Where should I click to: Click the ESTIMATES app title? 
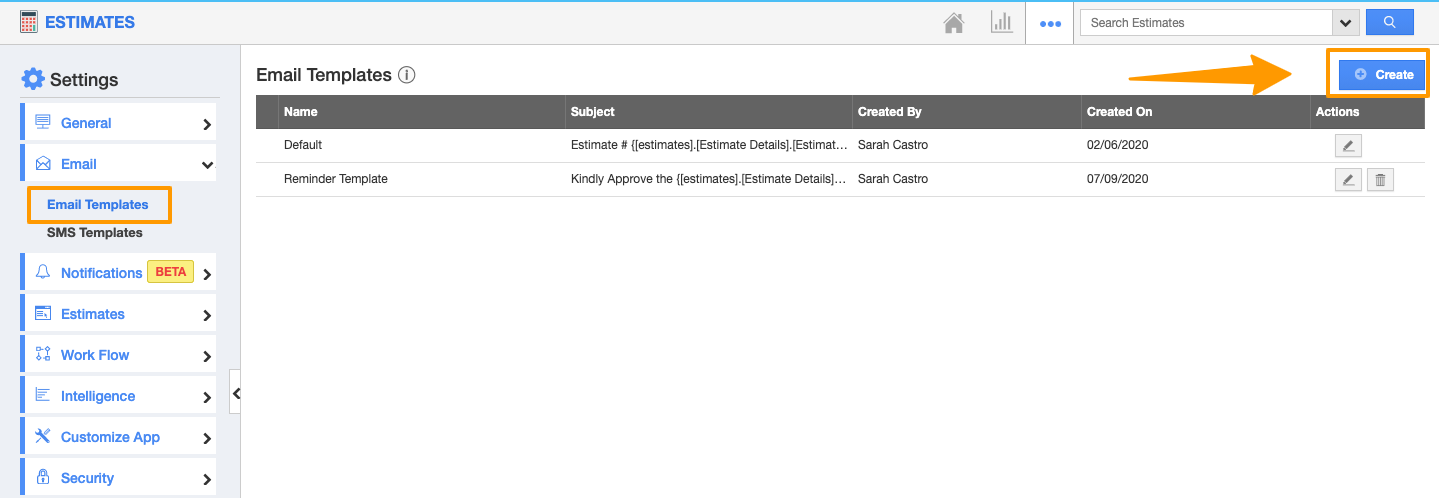point(90,22)
